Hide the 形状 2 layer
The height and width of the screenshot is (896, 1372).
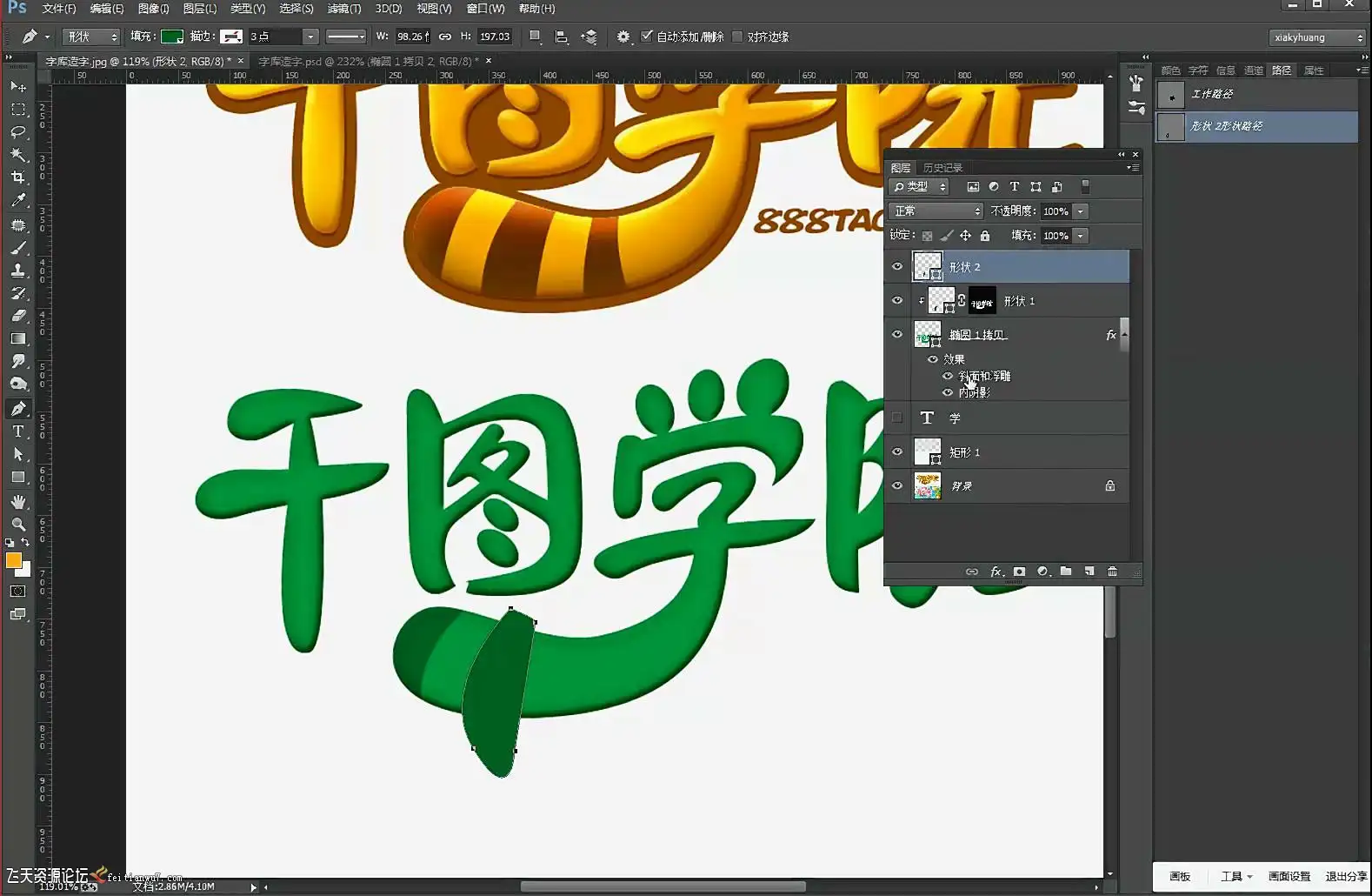pyautogui.click(x=897, y=267)
